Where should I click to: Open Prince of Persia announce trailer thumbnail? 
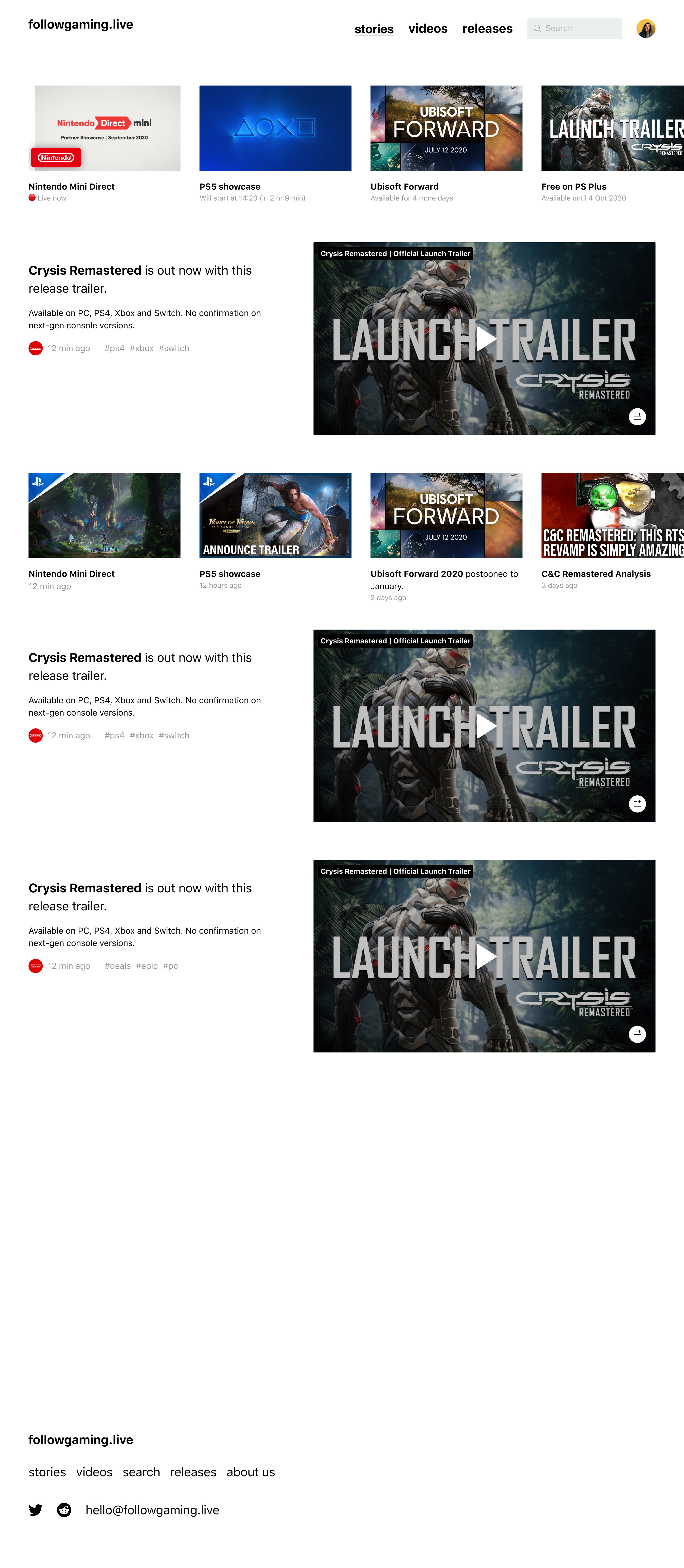pos(276,516)
